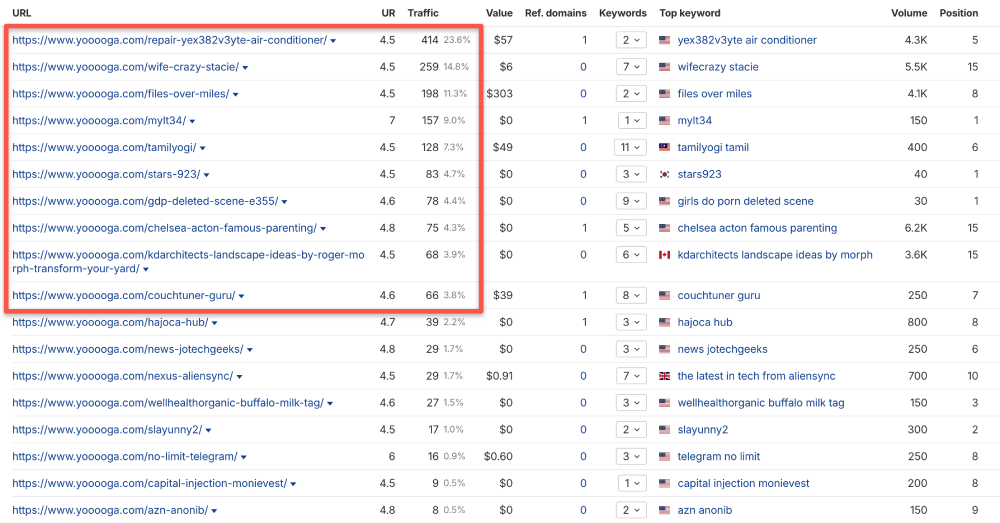Viewport: 1000px width, 523px height.
Task: Click the UR value 7 for mylt34
Action: click(392, 121)
